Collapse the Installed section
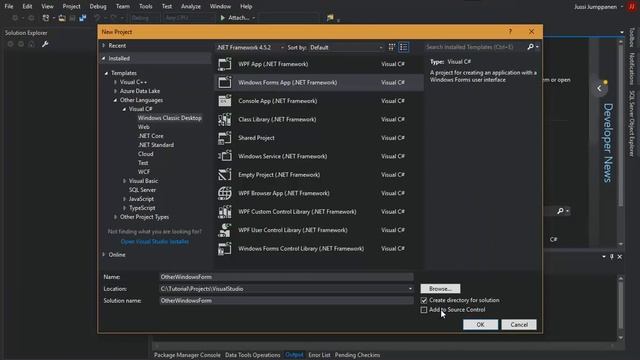This screenshot has height=360, width=640. pos(104,58)
